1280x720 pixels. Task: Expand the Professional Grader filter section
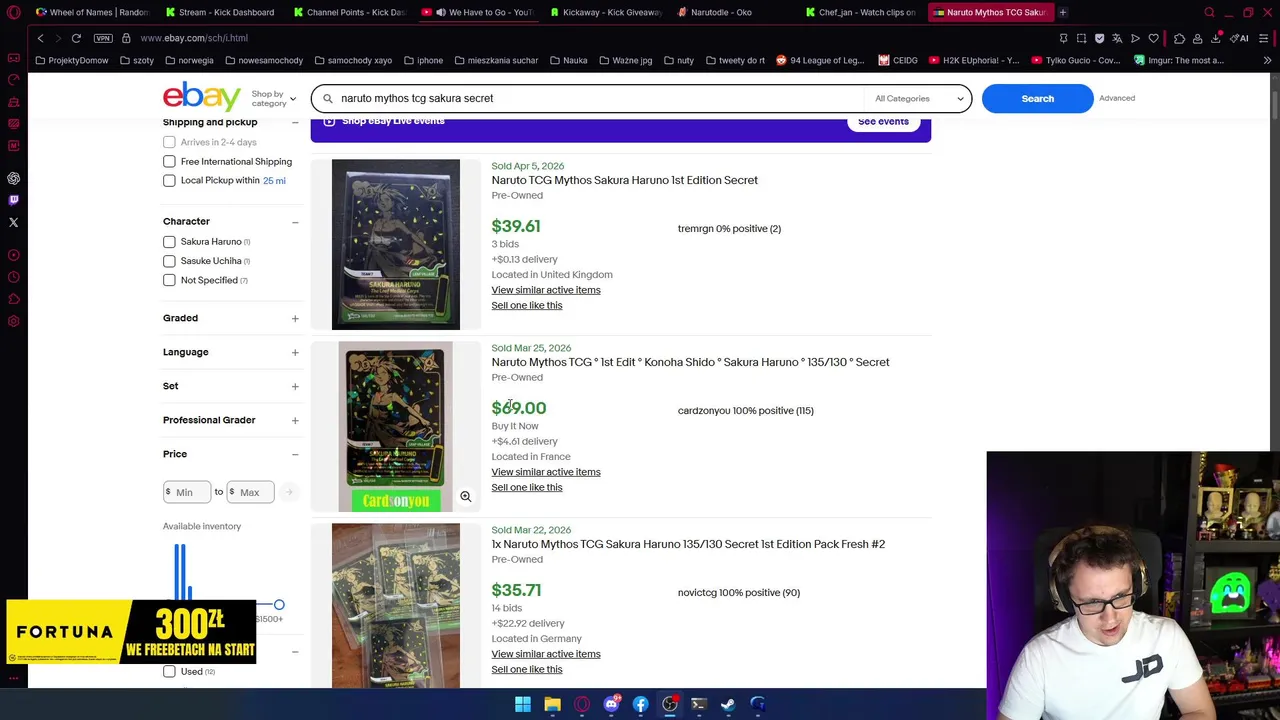[x=295, y=420]
